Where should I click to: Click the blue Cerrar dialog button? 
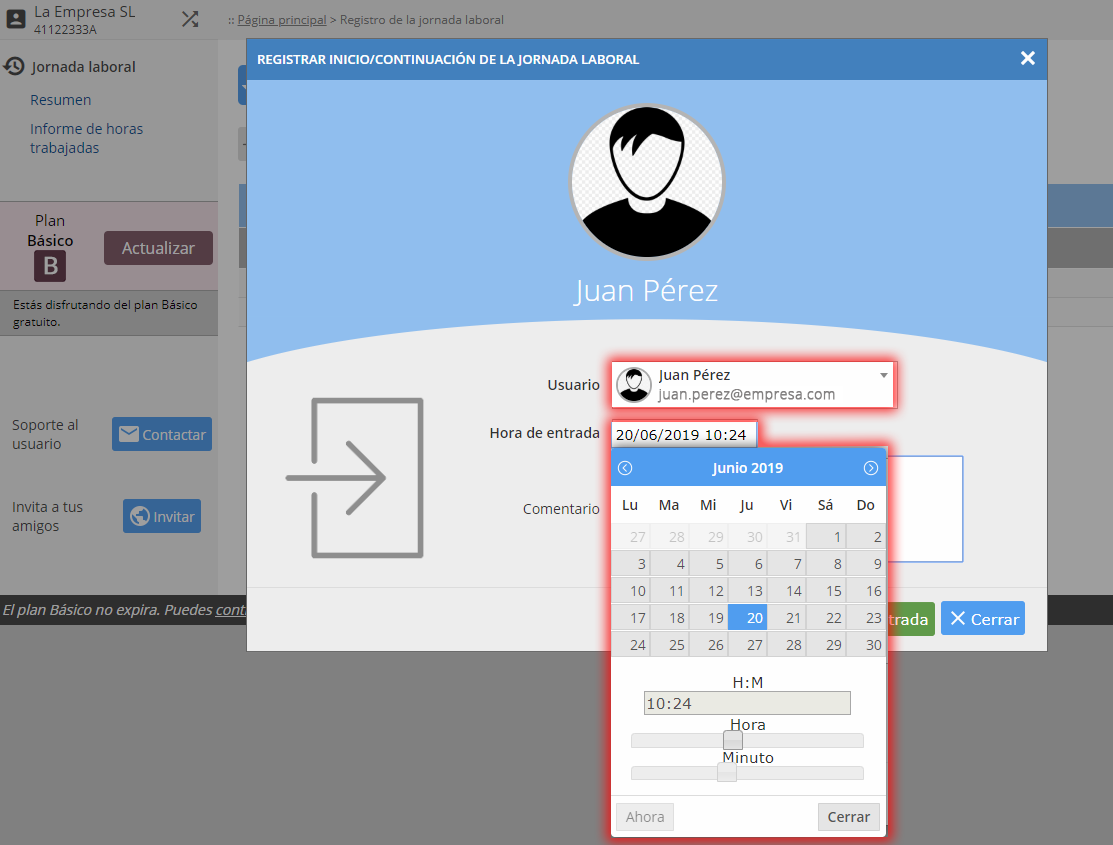pyautogui.click(x=983, y=618)
